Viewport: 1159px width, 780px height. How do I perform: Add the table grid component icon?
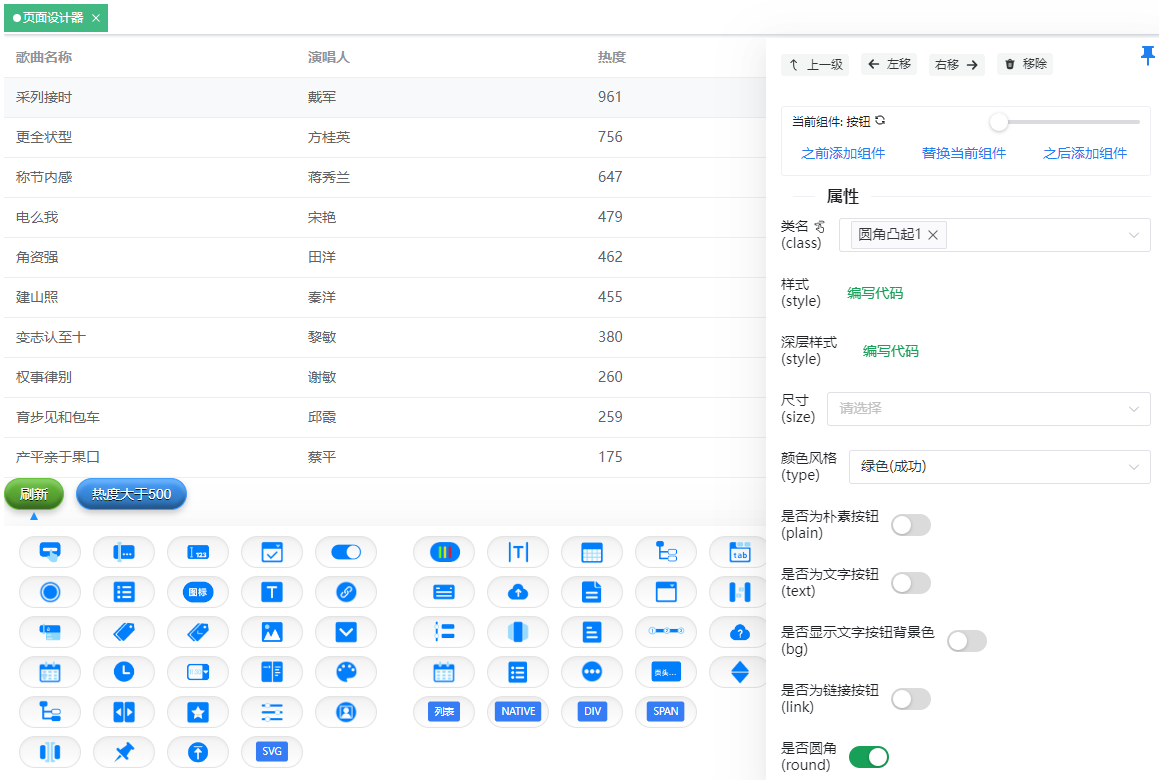[x=592, y=552]
